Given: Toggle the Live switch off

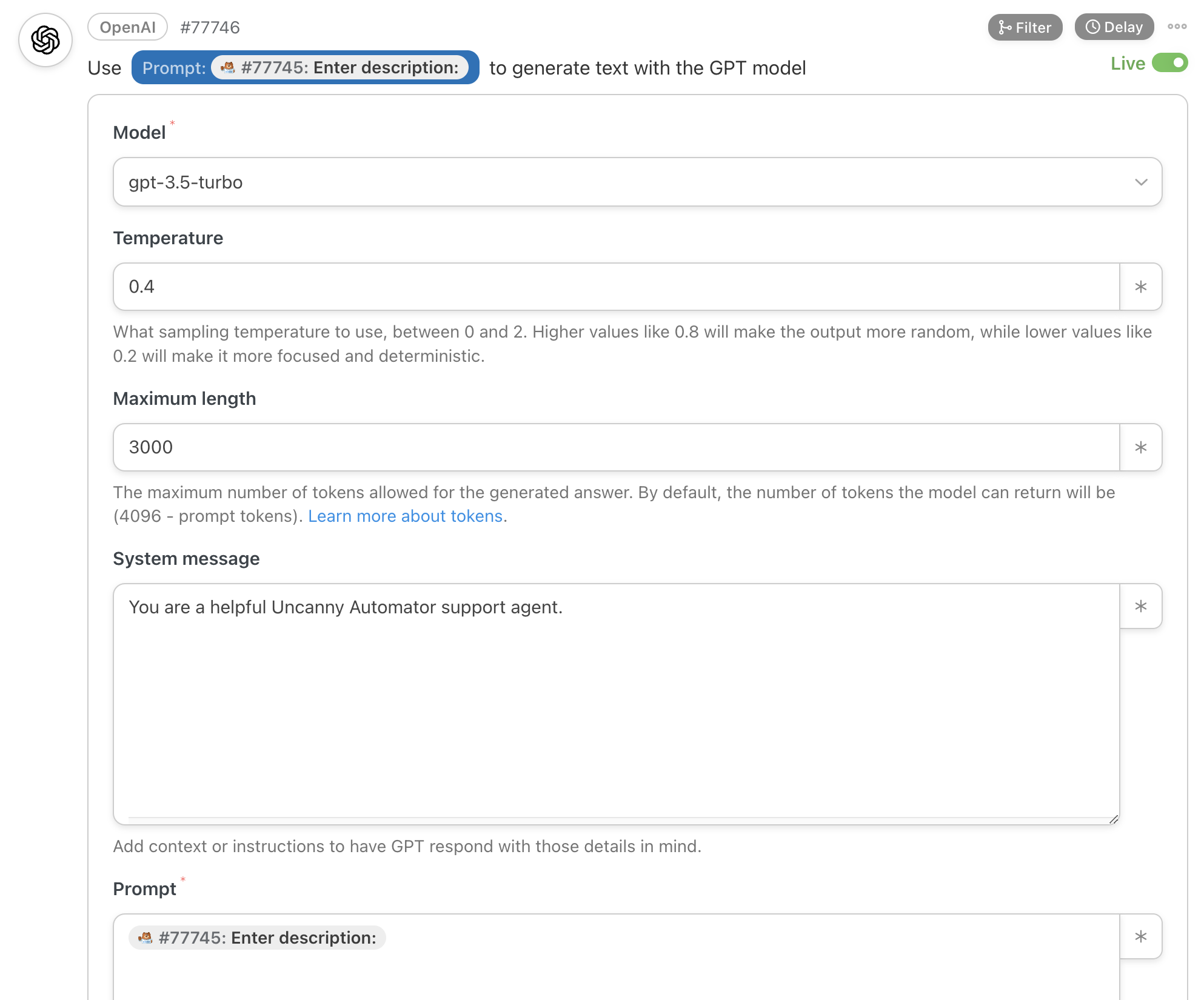Looking at the screenshot, I should click(1169, 63).
